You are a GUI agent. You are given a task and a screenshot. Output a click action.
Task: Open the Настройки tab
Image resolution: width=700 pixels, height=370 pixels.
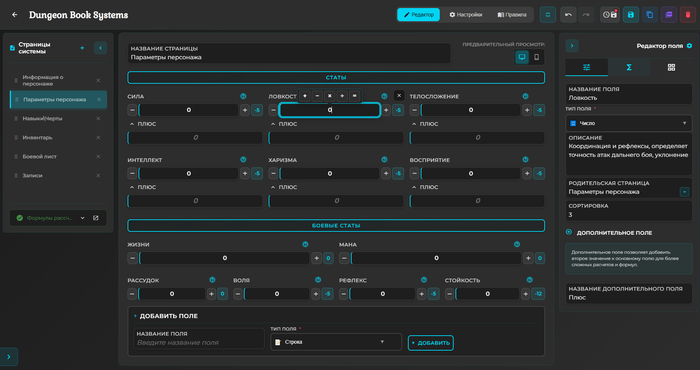point(465,15)
